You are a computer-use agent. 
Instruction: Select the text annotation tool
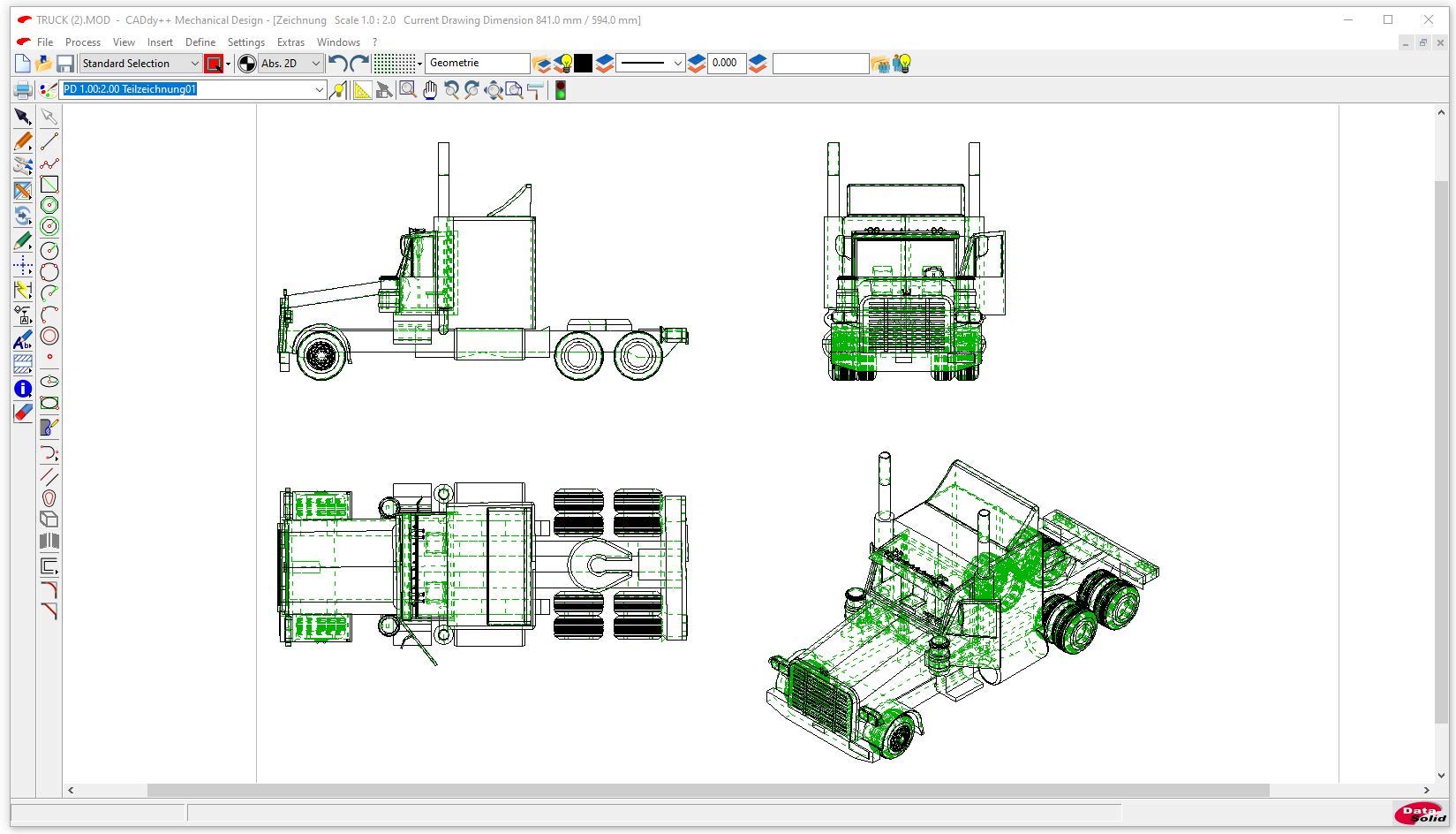pos(23,340)
